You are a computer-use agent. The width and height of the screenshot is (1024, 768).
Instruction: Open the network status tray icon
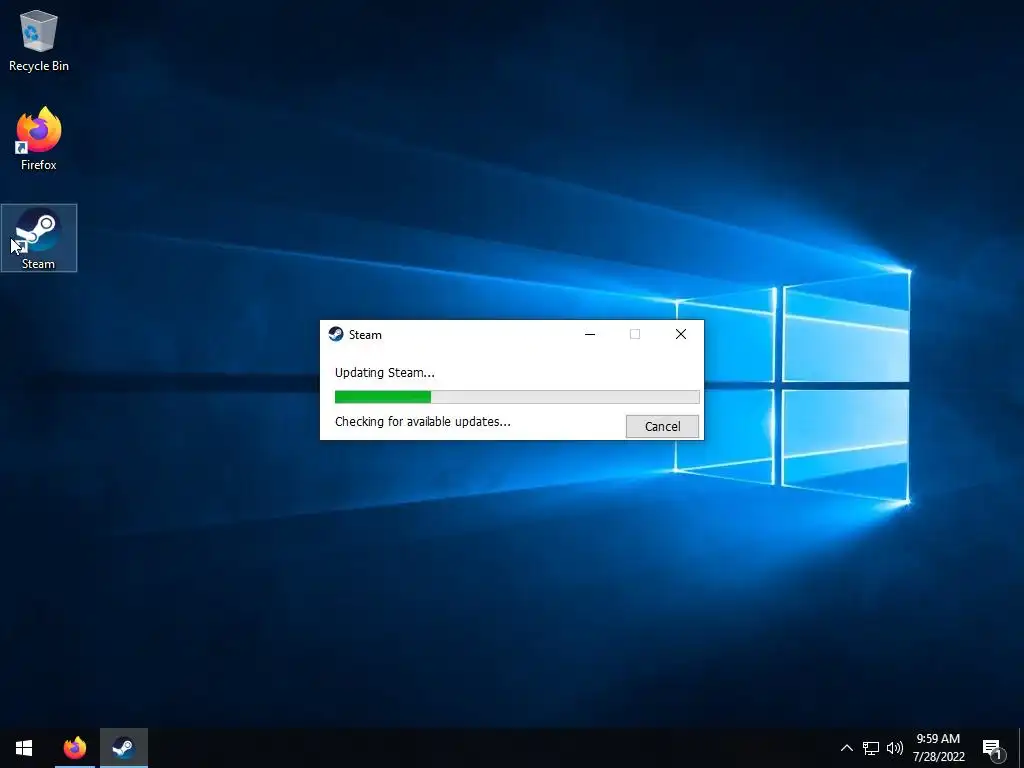click(871, 748)
